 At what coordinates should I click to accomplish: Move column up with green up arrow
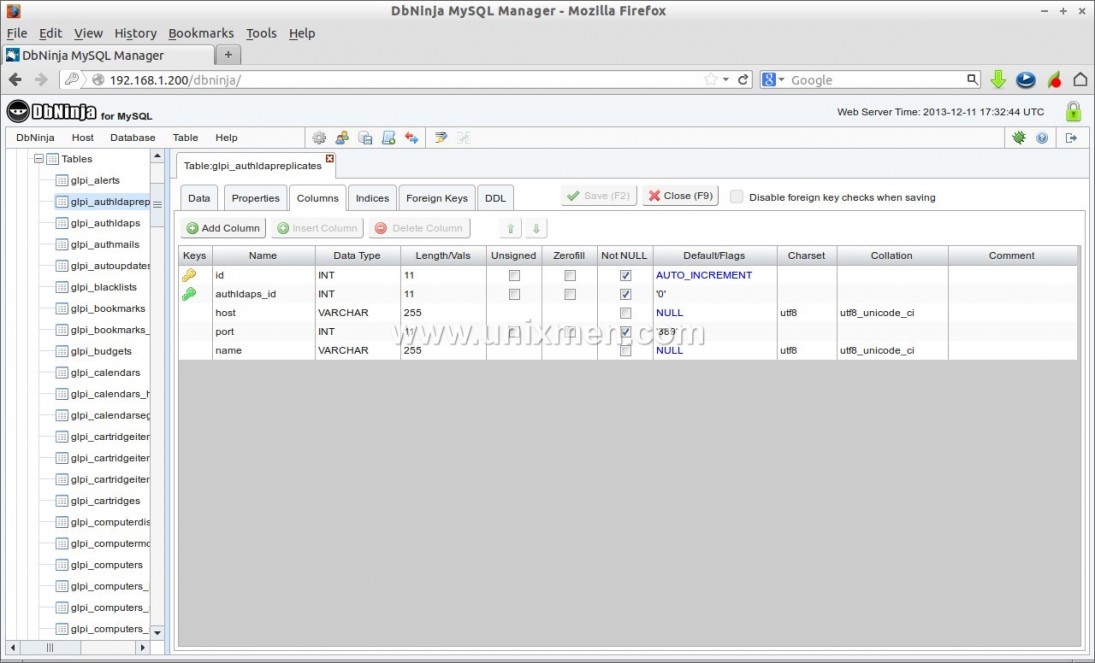coord(510,228)
